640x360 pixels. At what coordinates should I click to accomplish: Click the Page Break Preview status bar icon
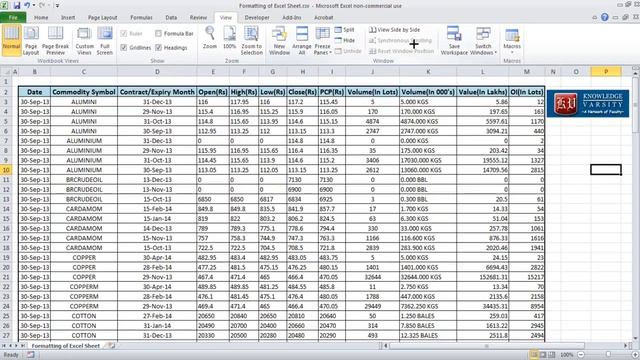551,355
